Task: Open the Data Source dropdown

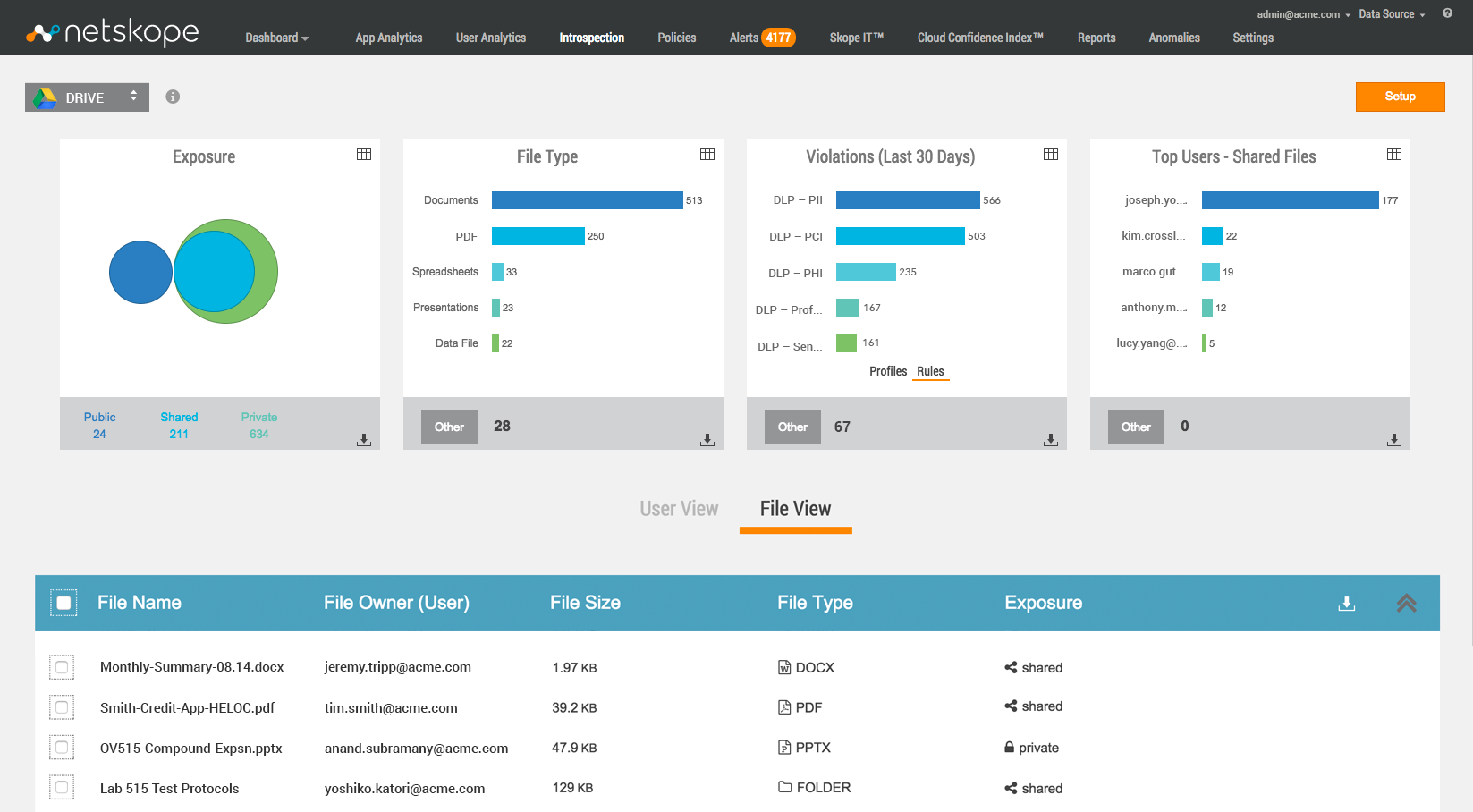Action: coord(1392,14)
